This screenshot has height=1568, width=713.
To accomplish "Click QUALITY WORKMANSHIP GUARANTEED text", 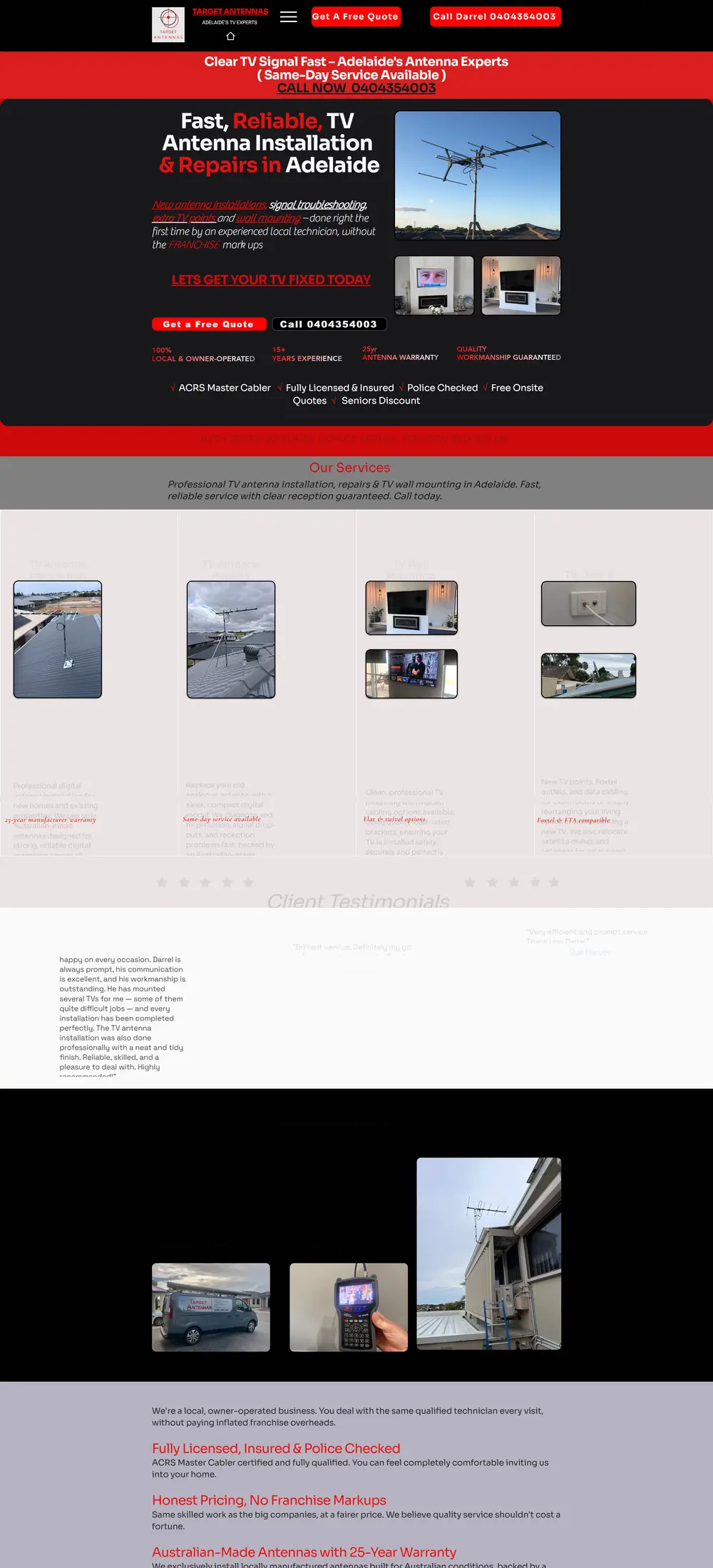I will point(509,354).
